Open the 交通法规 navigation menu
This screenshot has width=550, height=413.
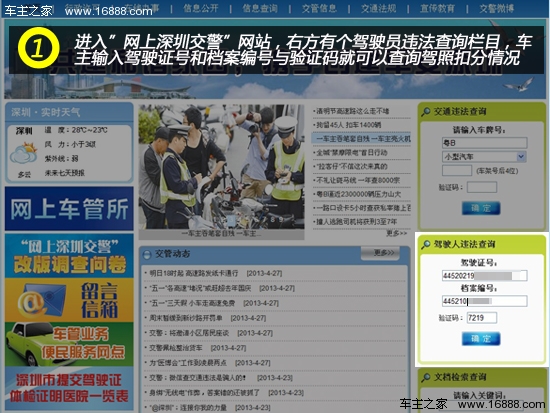(x=378, y=8)
